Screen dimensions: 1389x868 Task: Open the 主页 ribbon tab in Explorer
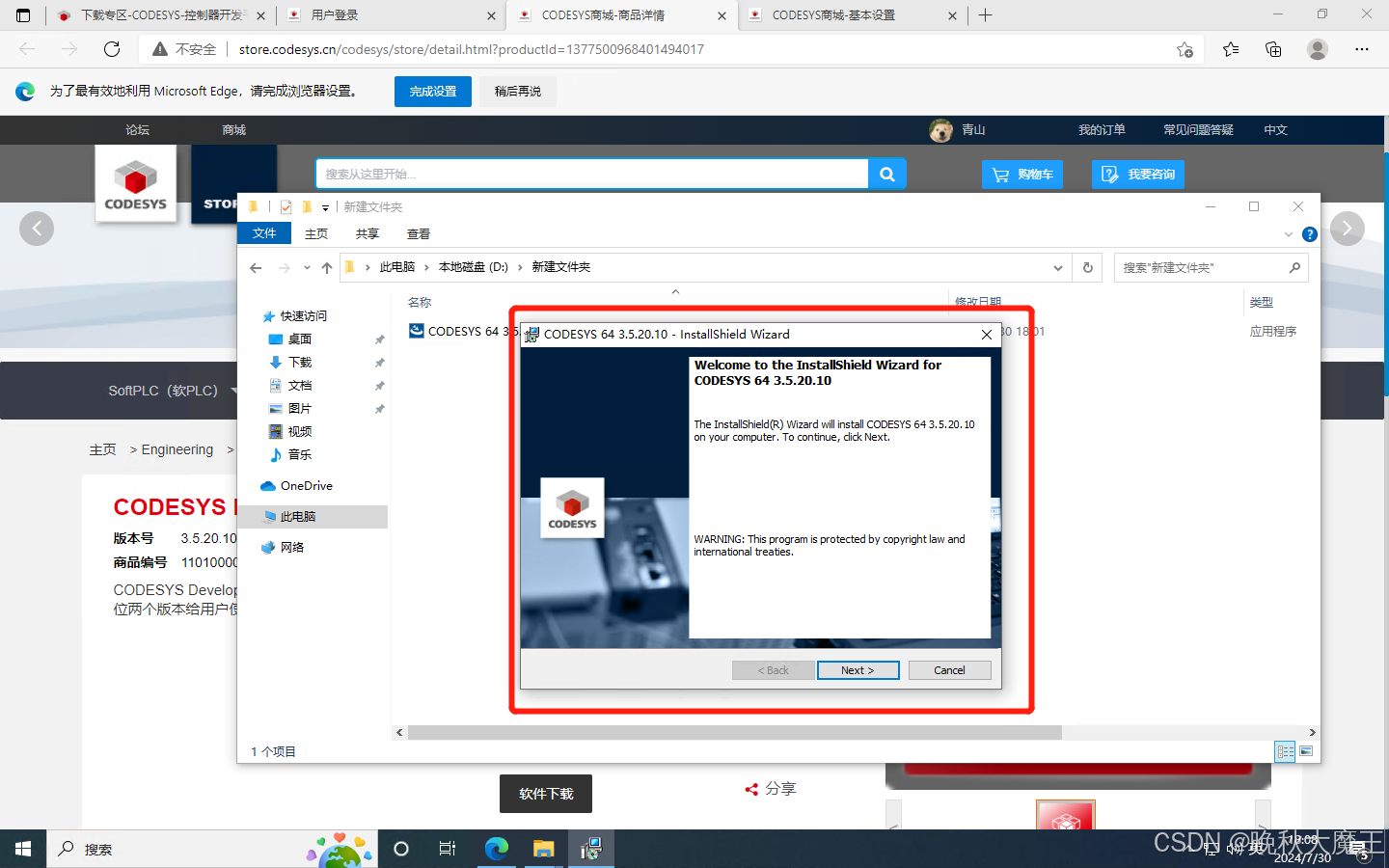click(316, 233)
